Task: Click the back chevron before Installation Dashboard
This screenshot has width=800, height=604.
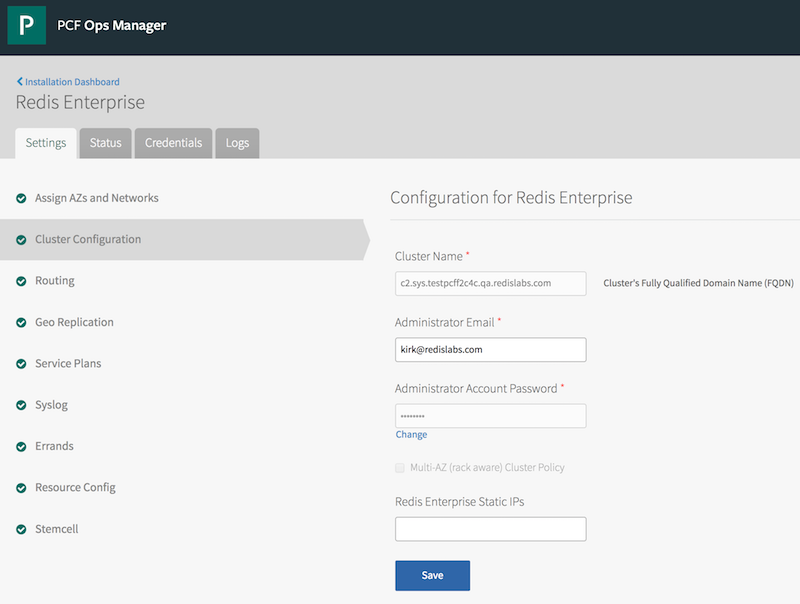Action: 19,82
